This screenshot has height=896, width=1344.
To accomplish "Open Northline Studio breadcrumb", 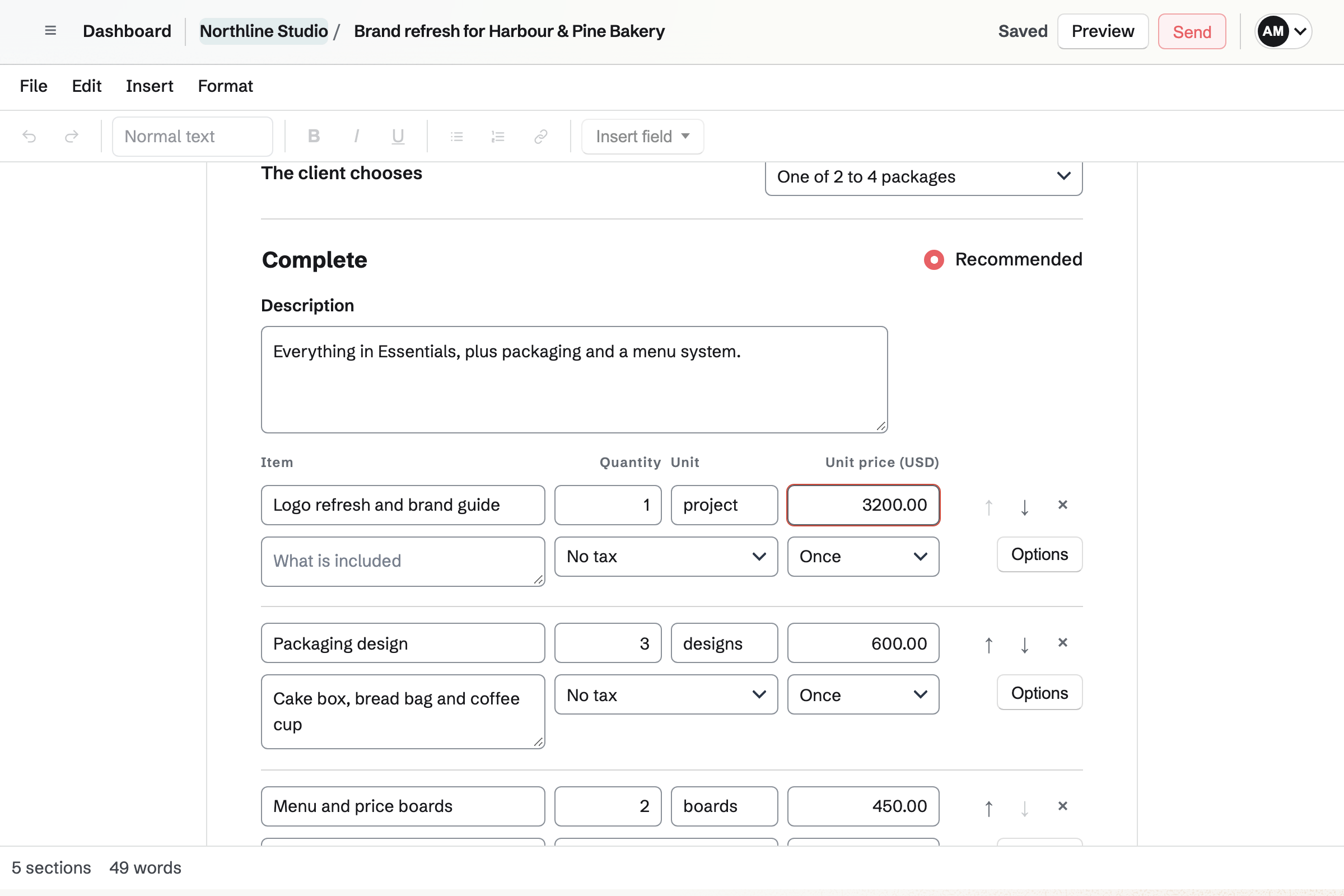I will tap(263, 31).
